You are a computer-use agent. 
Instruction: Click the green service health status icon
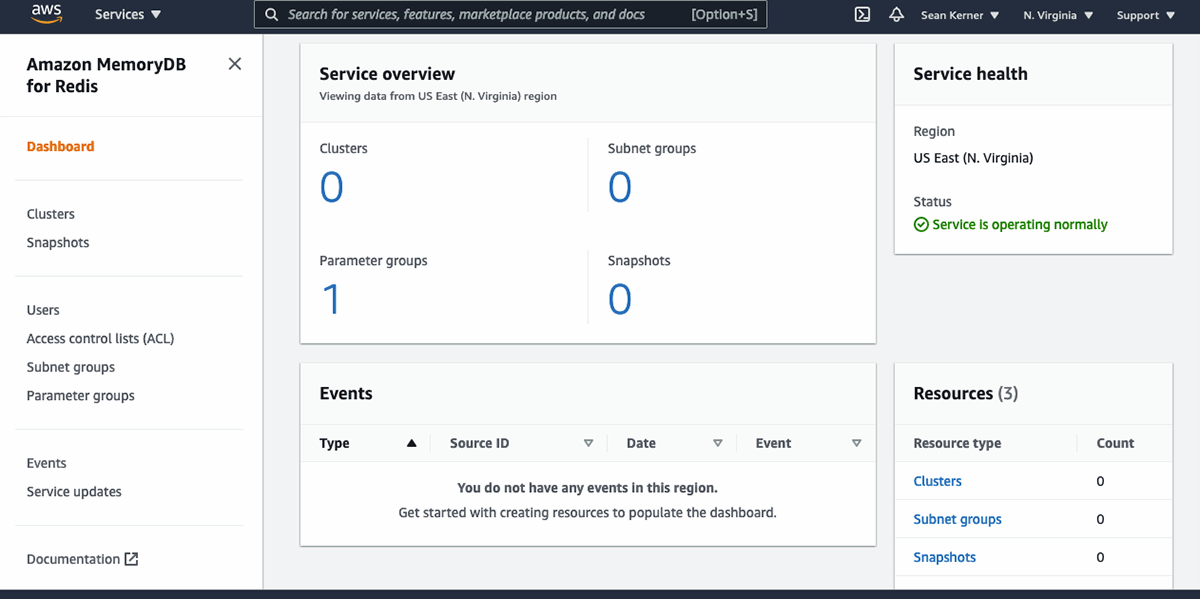pyautogui.click(x=921, y=224)
